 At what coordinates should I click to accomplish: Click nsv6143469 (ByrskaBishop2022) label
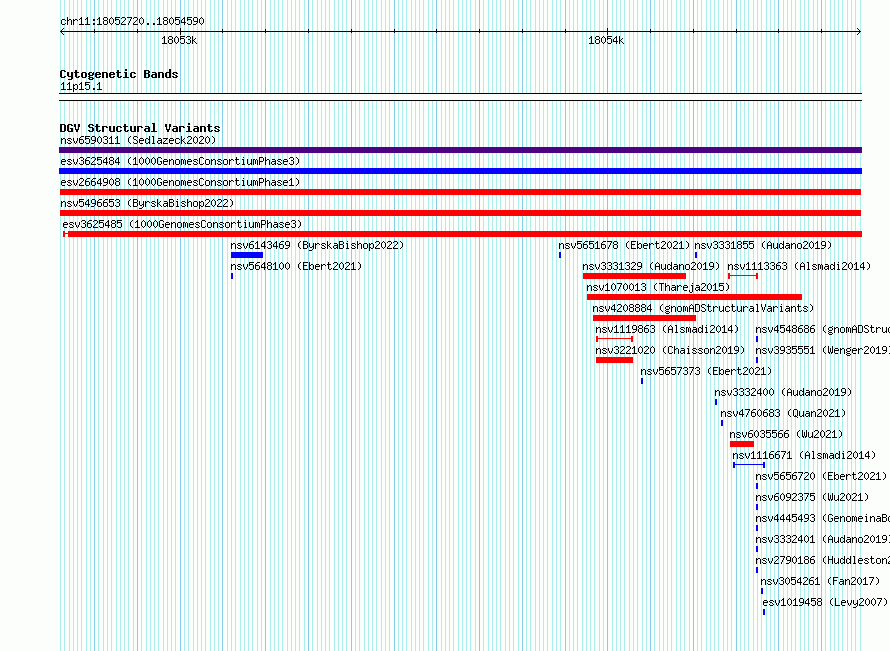[x=317, y=245]
